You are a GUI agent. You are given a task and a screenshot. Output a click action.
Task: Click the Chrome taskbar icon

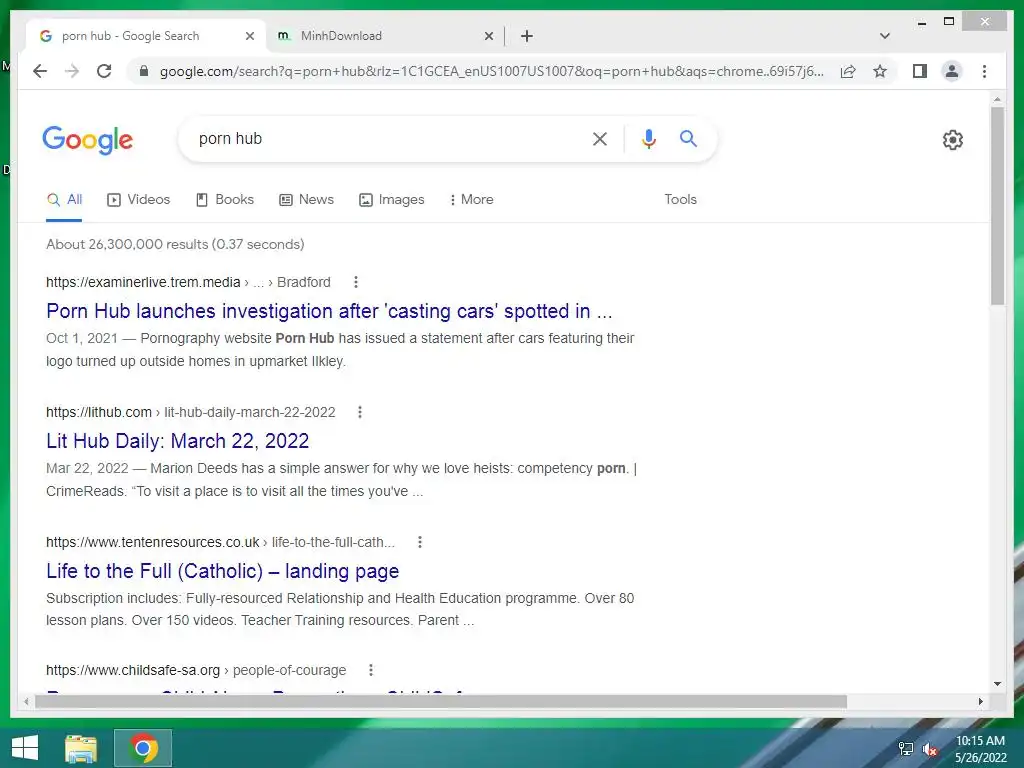coord(143,748)
